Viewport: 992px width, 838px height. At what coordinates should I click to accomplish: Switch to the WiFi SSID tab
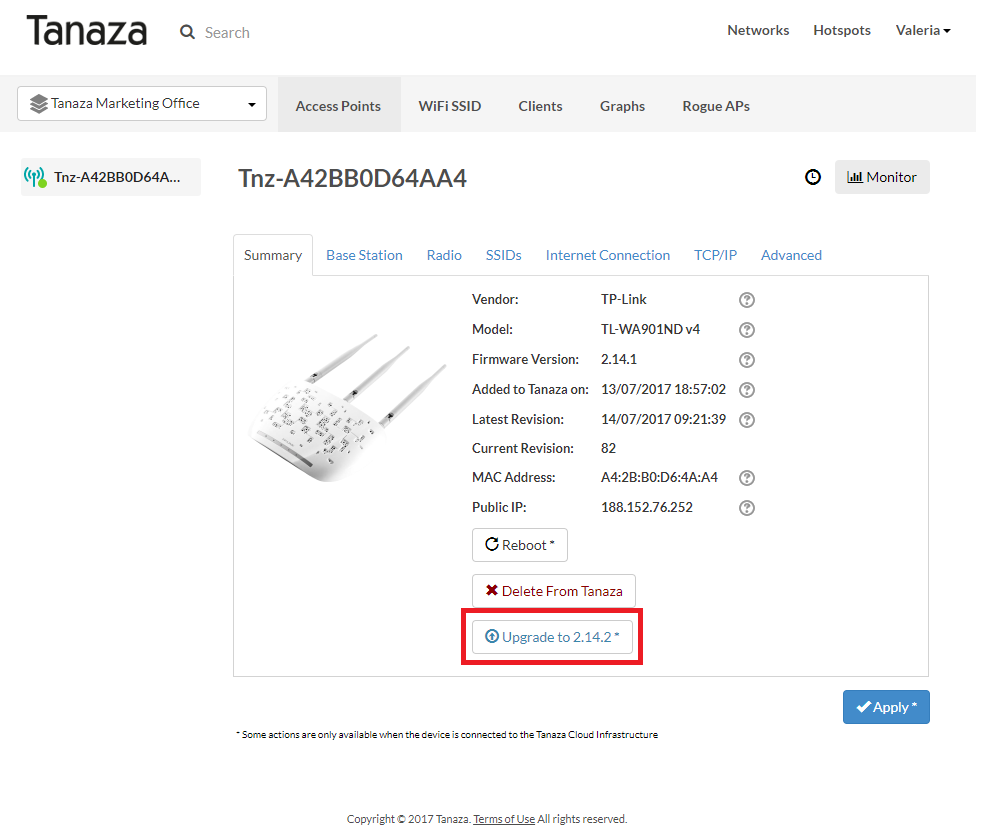(x=449, y=106)
